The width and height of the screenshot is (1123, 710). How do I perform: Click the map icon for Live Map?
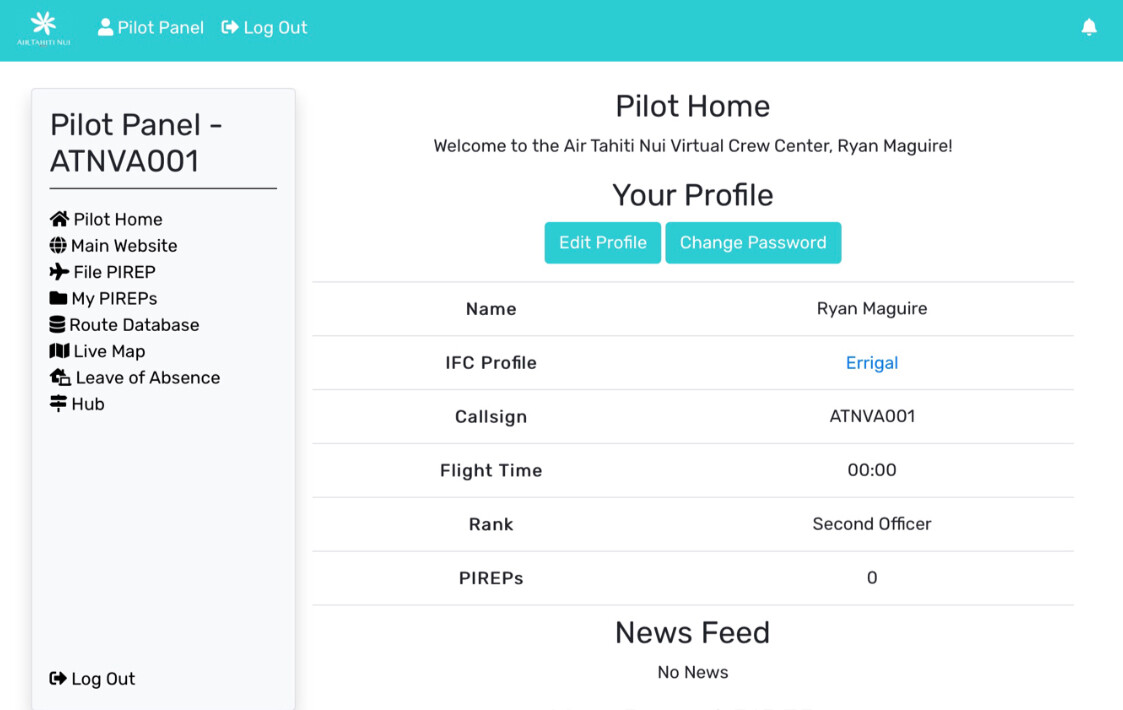(59, 351)
